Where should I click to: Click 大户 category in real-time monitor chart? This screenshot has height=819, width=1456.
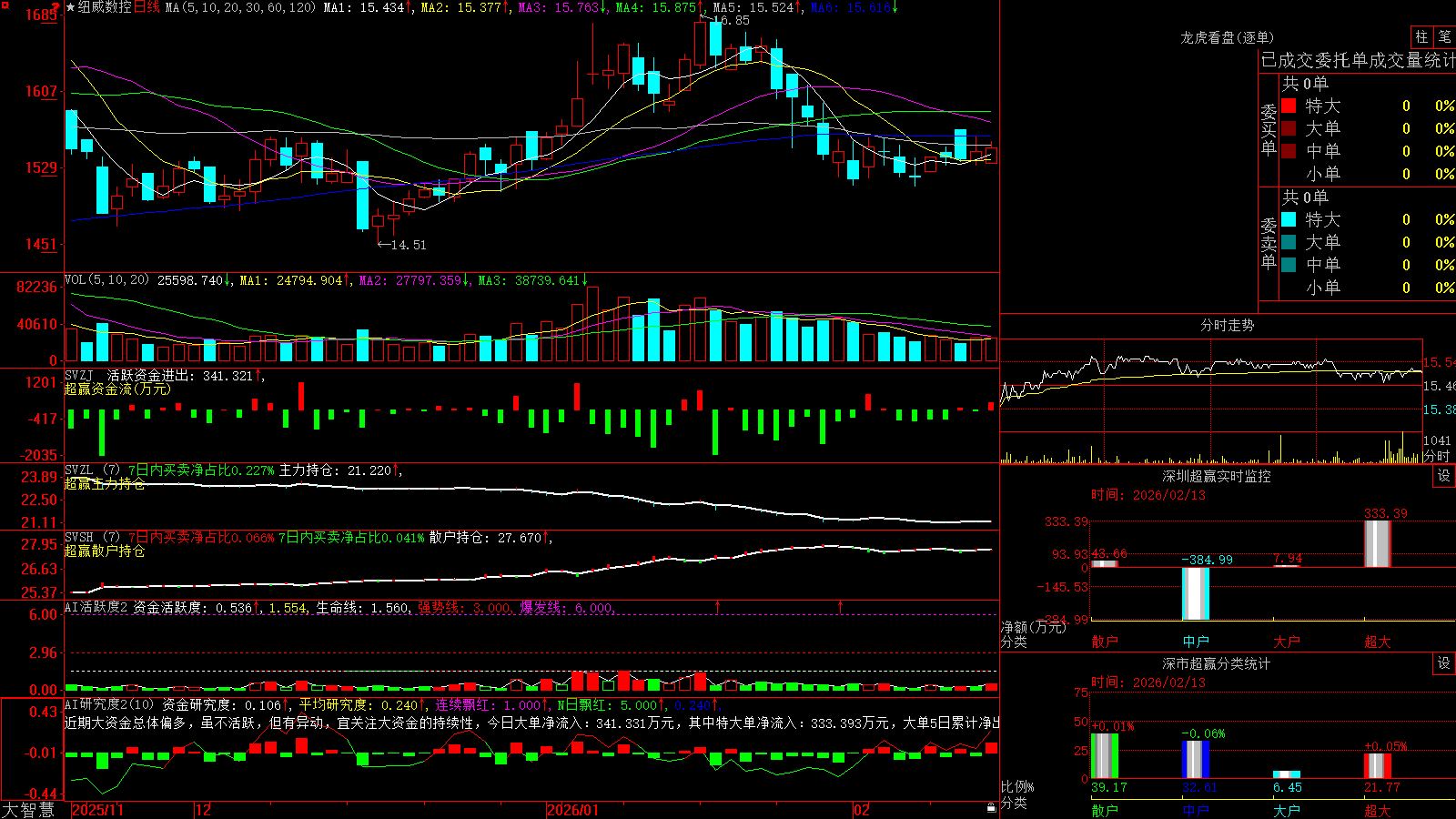tap(1287, 642)
